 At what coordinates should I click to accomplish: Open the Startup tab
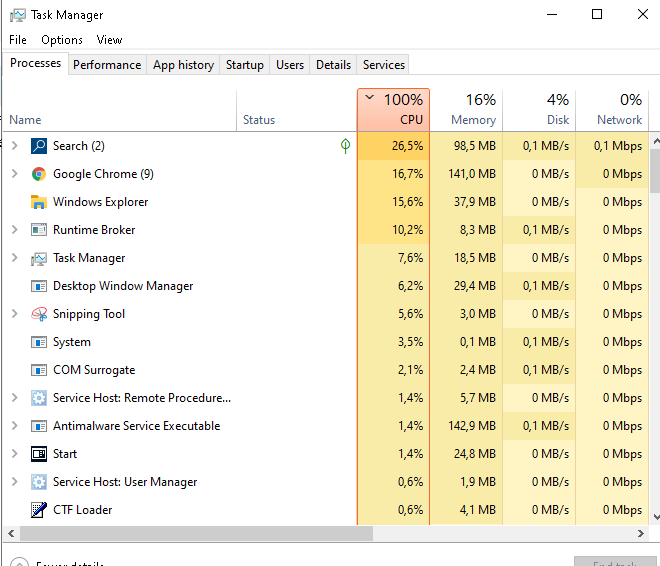pyautogui.click(x=244, y=65)
